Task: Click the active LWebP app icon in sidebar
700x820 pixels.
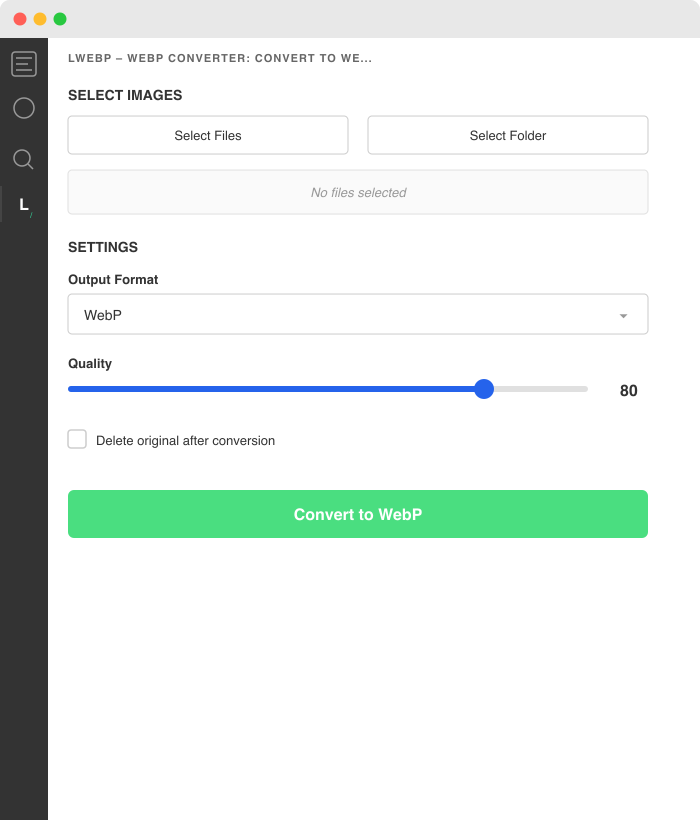Action: coord(23,204)
